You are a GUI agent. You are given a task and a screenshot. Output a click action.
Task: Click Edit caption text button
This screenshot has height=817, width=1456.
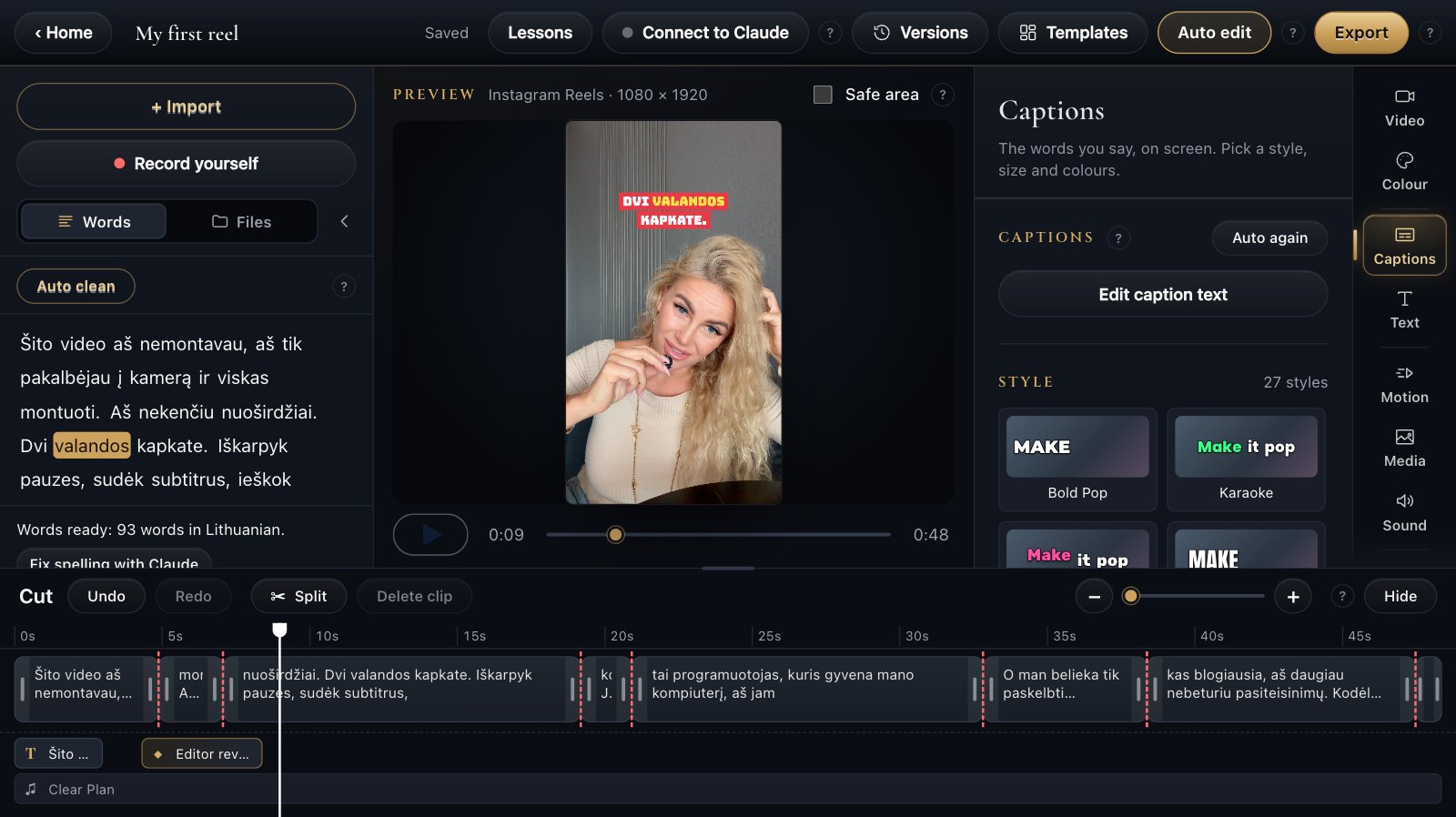(1163, 294)
